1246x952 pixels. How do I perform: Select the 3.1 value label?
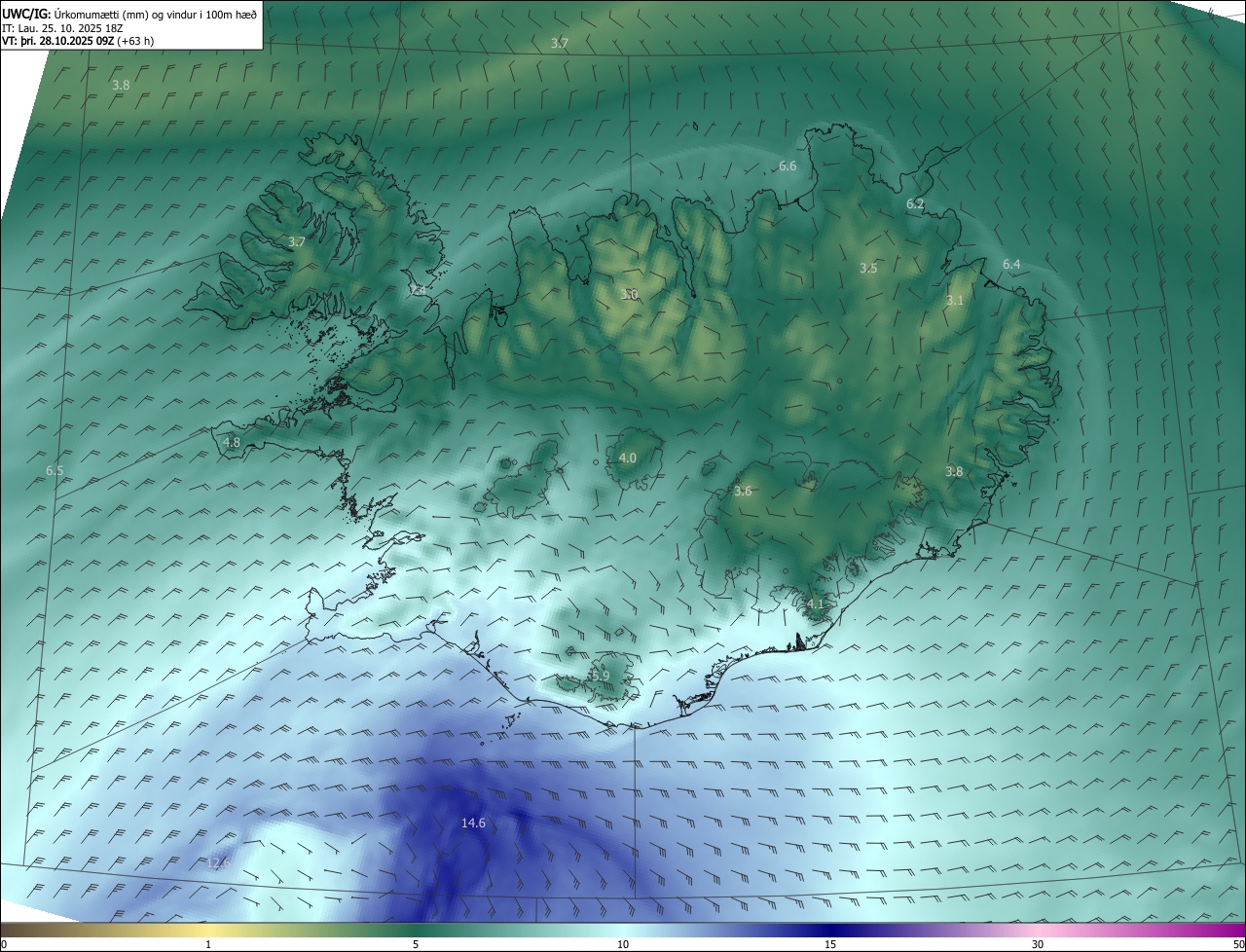[954, 301]
